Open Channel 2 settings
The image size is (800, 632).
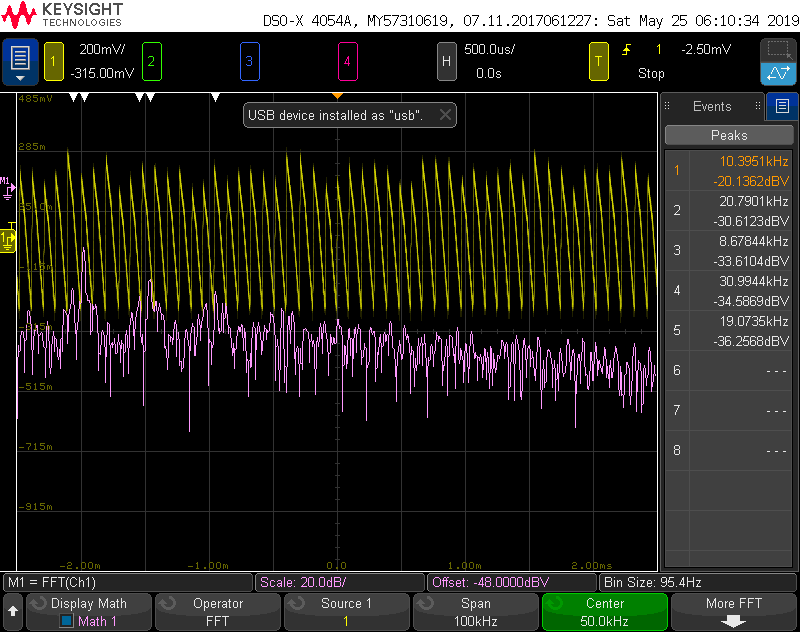pos(150,61)
